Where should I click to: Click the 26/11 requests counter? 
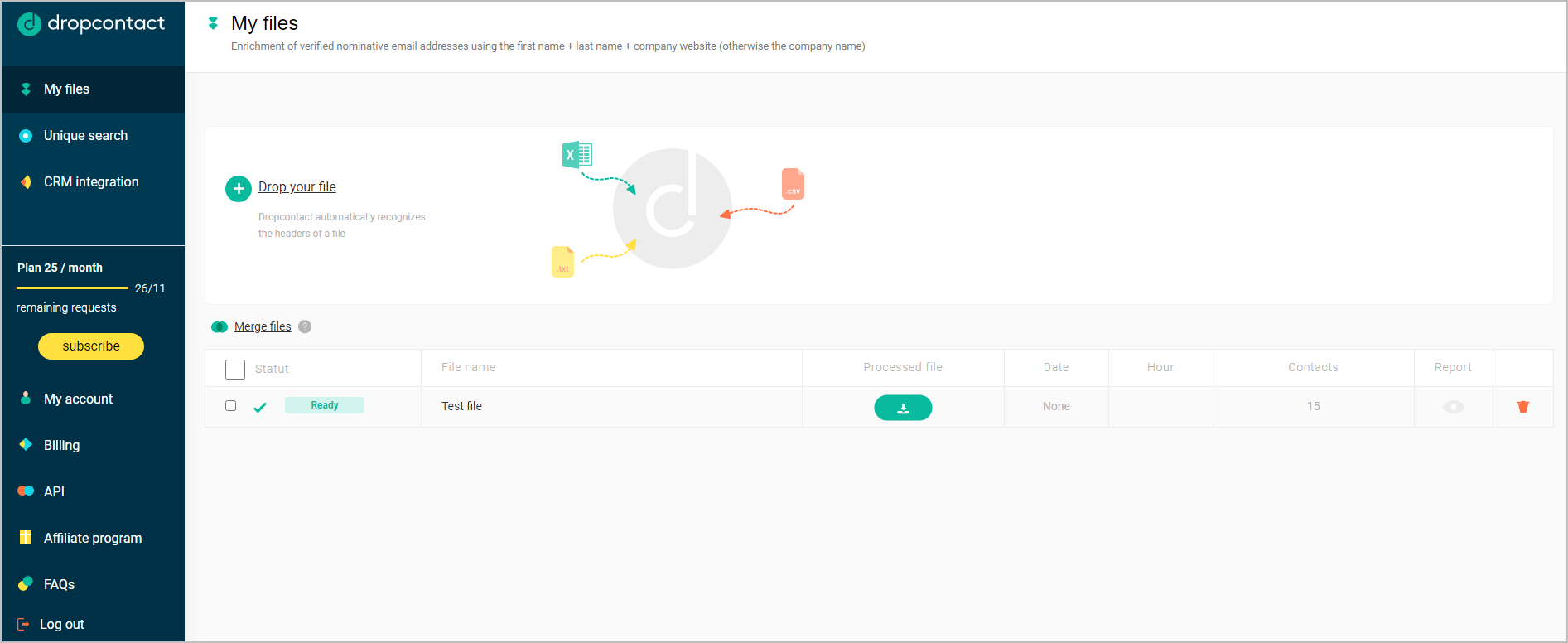[x=150, y=289]
